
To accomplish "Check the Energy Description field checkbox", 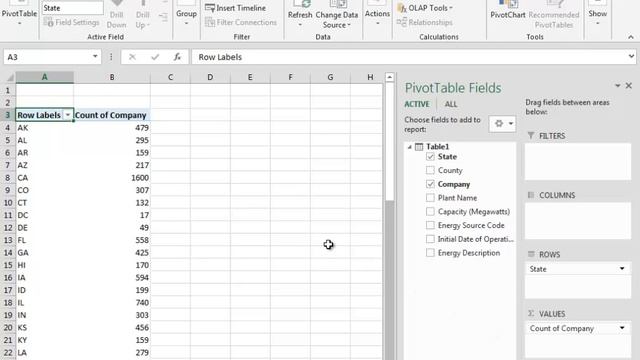I will (x=430, y=253).
